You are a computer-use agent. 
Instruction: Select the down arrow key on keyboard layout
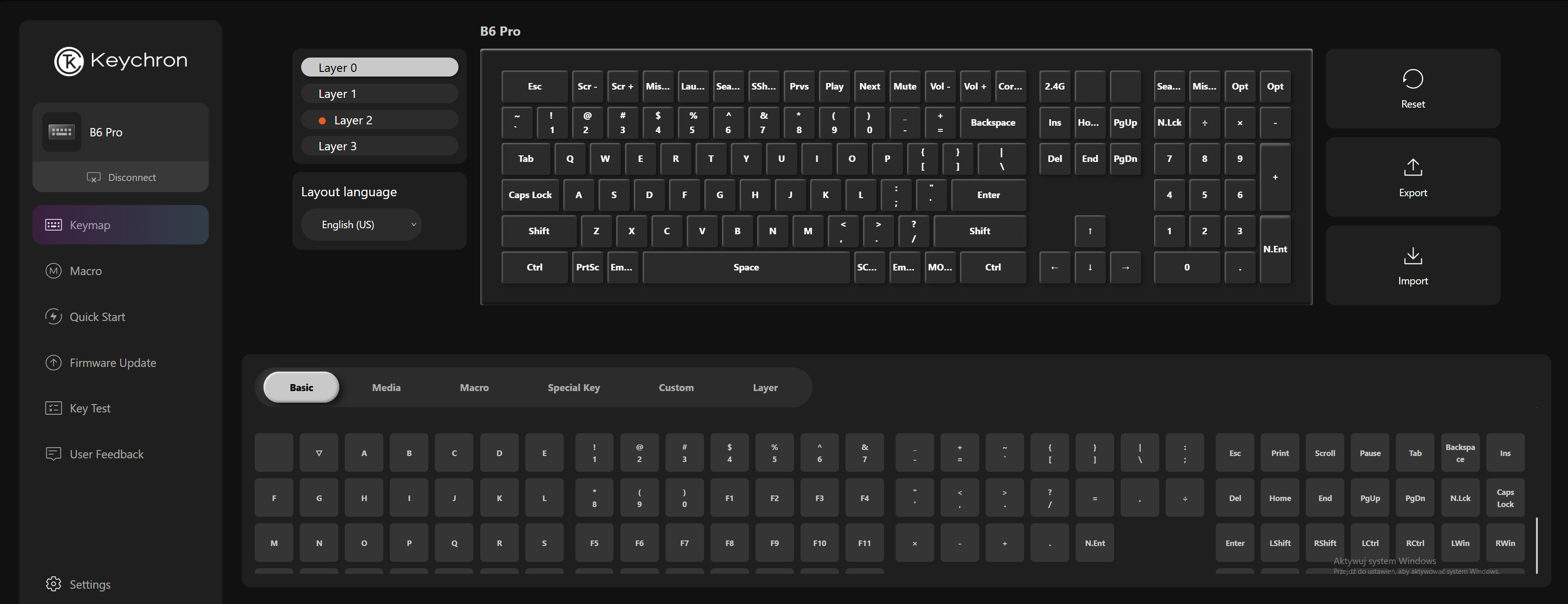click(x=1090, y=267)
